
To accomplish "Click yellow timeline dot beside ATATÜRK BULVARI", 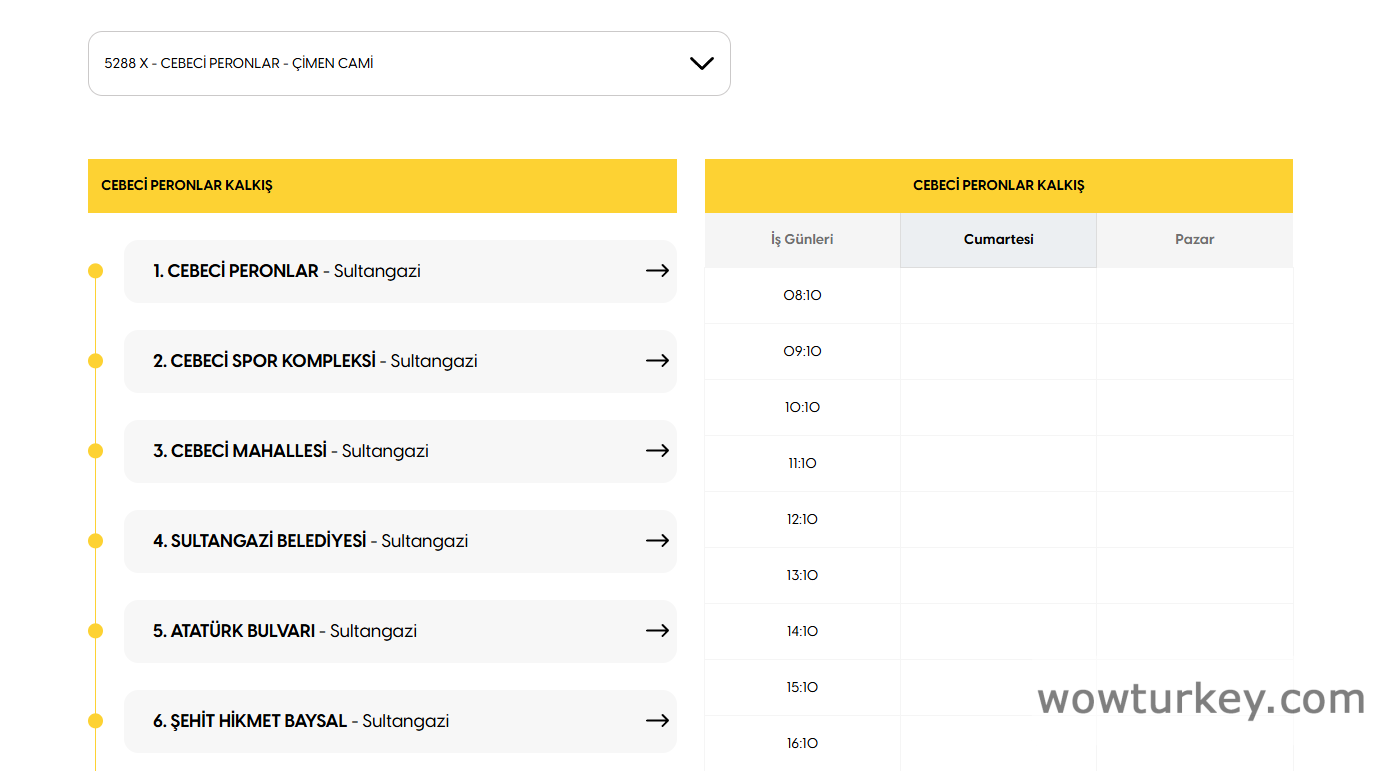I will [96, 631].
